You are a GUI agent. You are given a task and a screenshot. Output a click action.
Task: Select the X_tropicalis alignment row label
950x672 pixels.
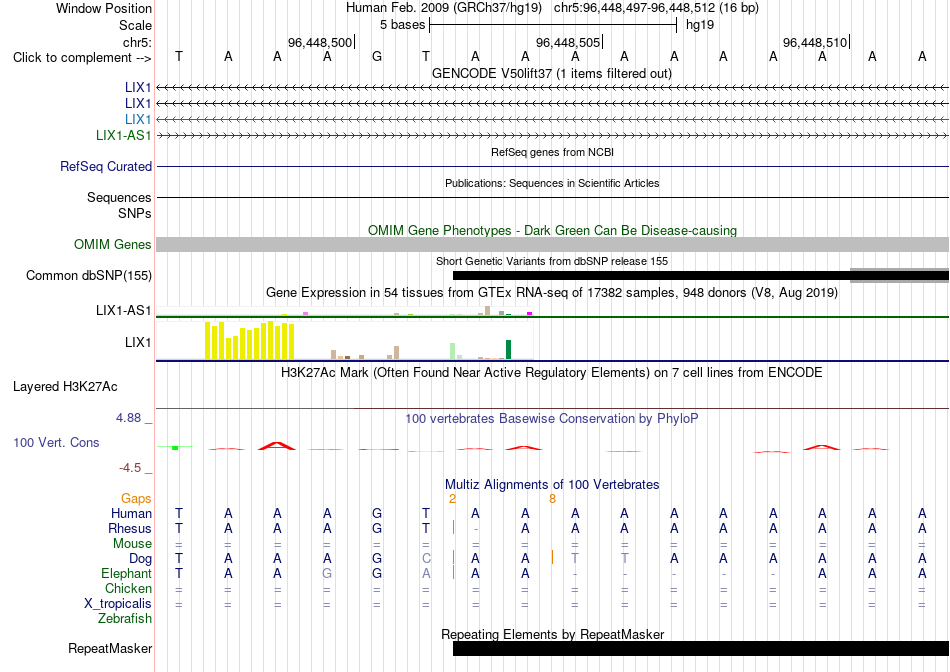(x=118, y=604)
